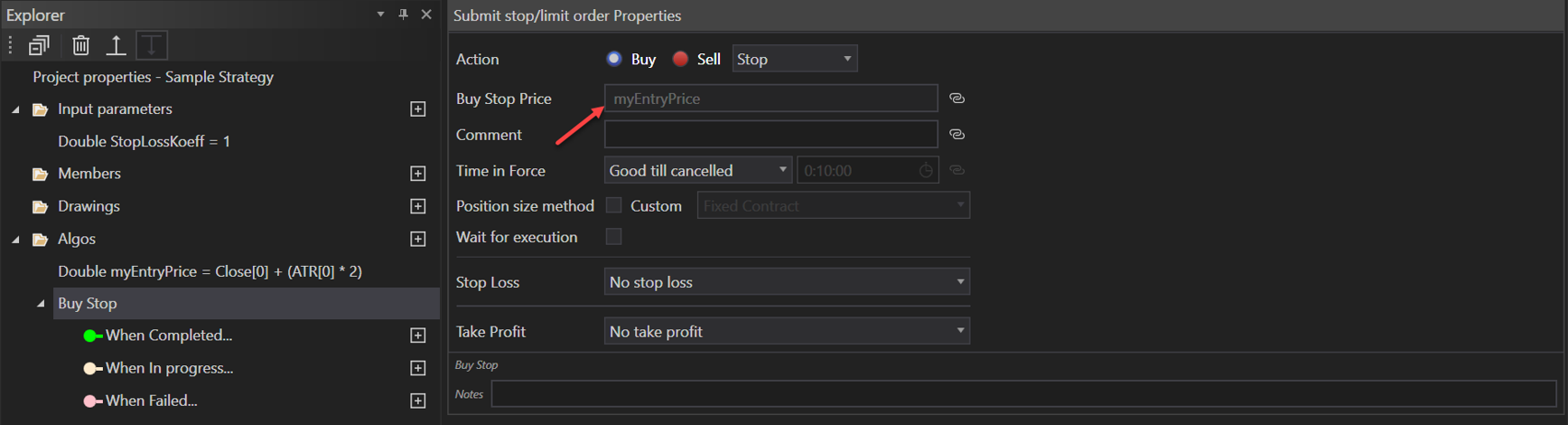The width and height of the screenshot is (1568, 425).
Task: Open the Take Profit dropdown
Action: [x=786, y=332]
